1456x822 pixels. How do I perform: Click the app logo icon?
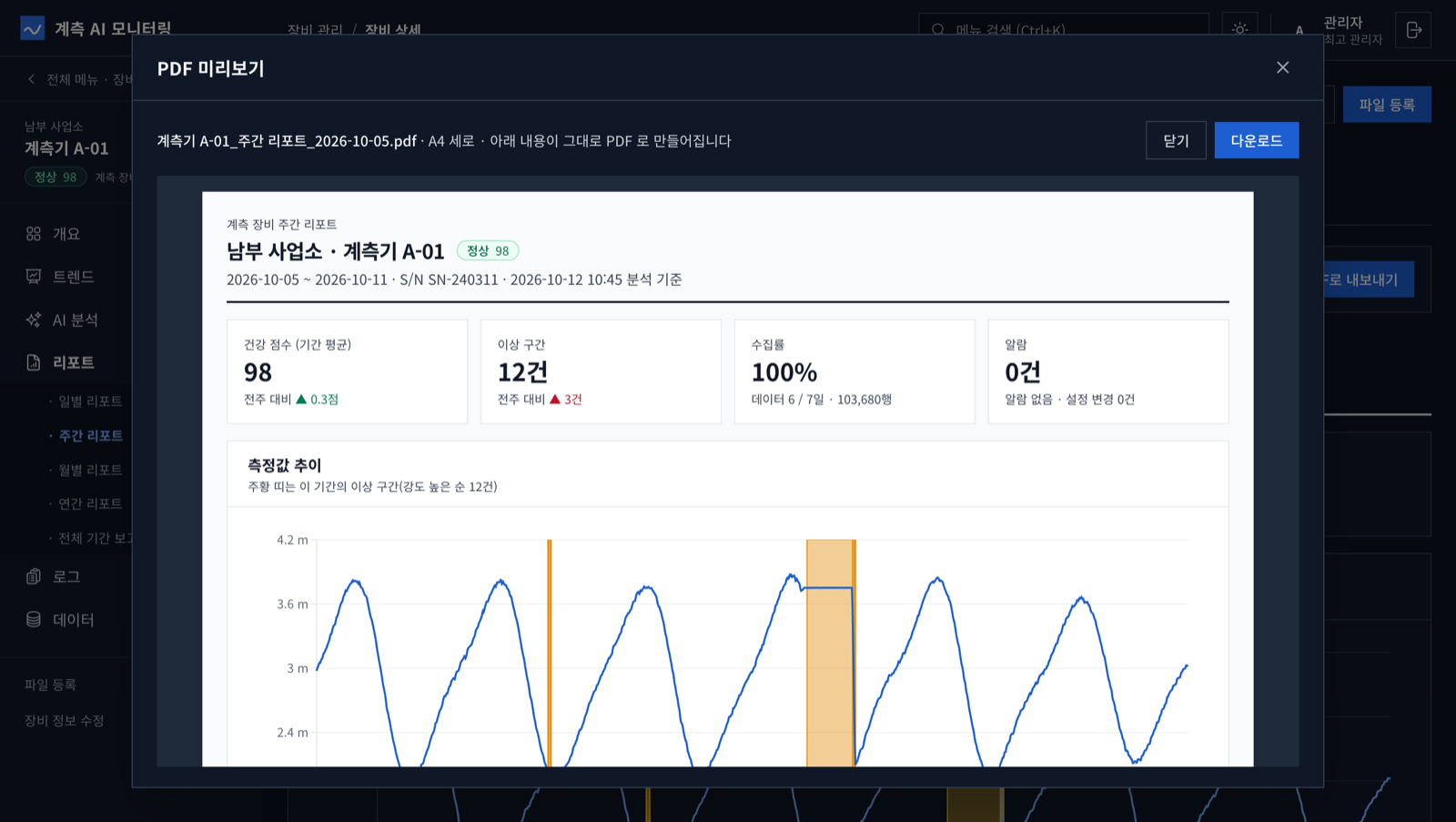[x=32, y=29]
